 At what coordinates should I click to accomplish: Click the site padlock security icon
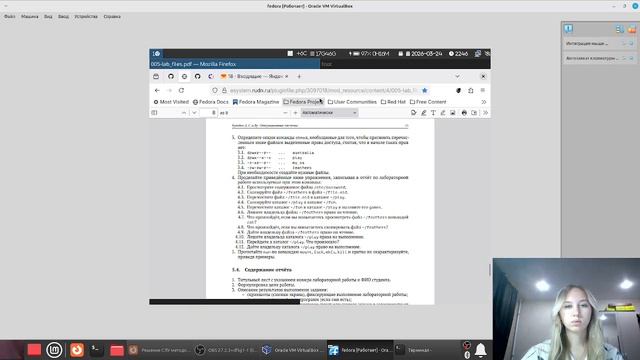click(x=224, y=90)
